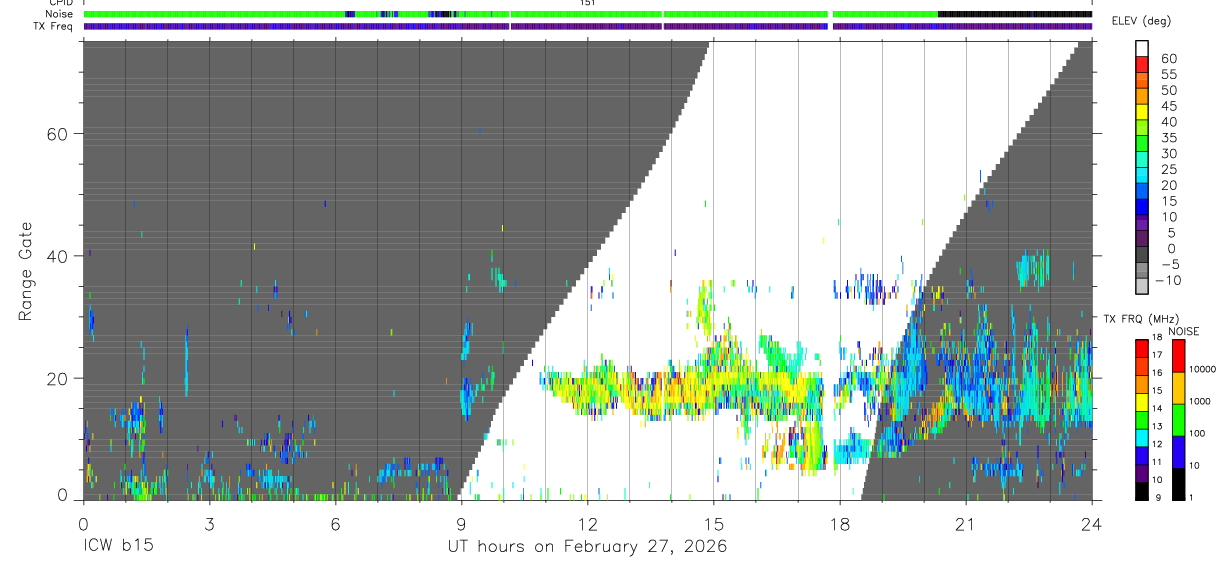Click the '60' tick on the Range Gate axis

tap(60, 134)
